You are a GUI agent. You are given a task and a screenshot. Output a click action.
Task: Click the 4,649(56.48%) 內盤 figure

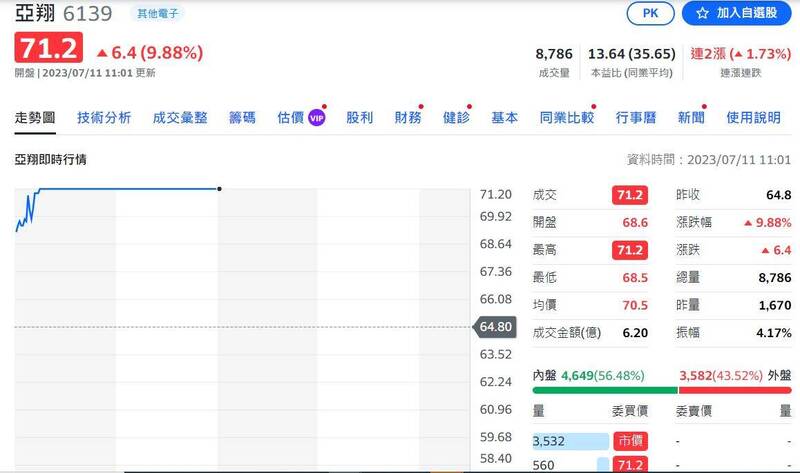click(x=603, y=376)
